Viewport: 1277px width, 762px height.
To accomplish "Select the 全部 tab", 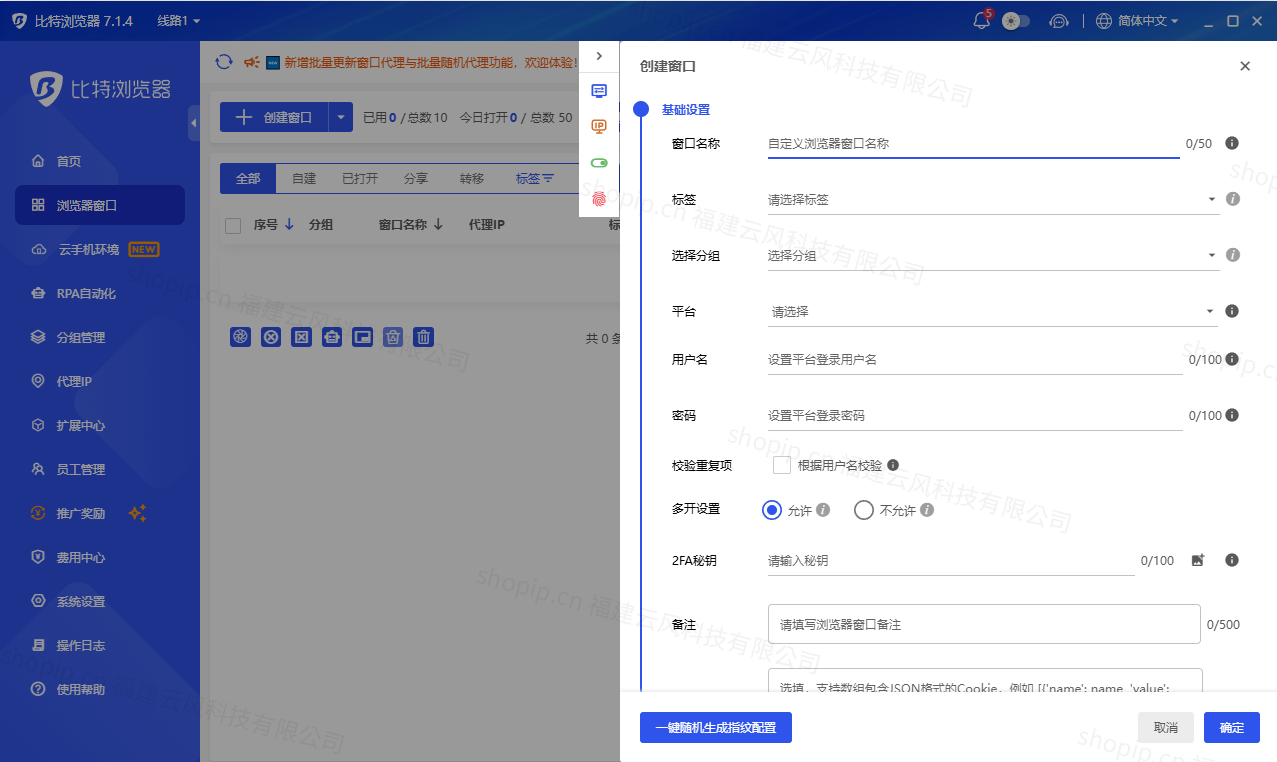I will (x=248, y=178).
